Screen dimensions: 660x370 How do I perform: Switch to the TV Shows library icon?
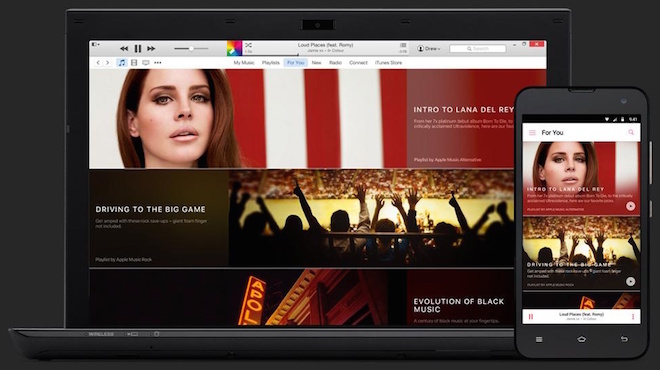coord(146,63)
